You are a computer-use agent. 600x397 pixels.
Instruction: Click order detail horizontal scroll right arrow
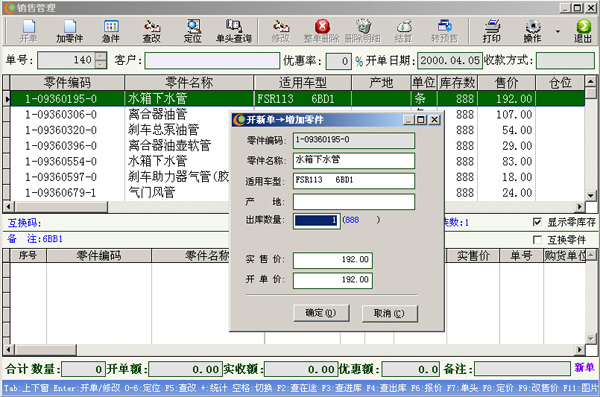580,350
